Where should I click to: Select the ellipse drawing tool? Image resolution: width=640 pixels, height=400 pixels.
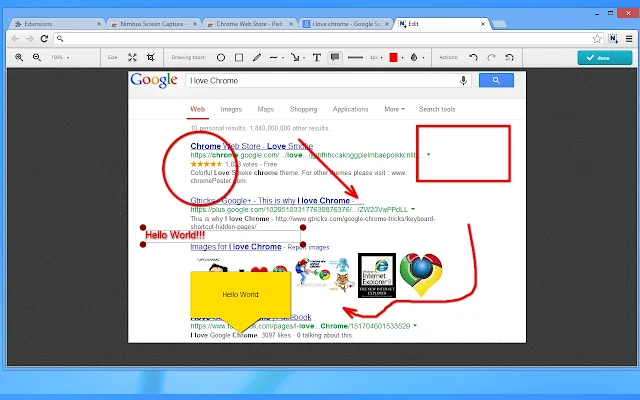[x=221, y=58]
